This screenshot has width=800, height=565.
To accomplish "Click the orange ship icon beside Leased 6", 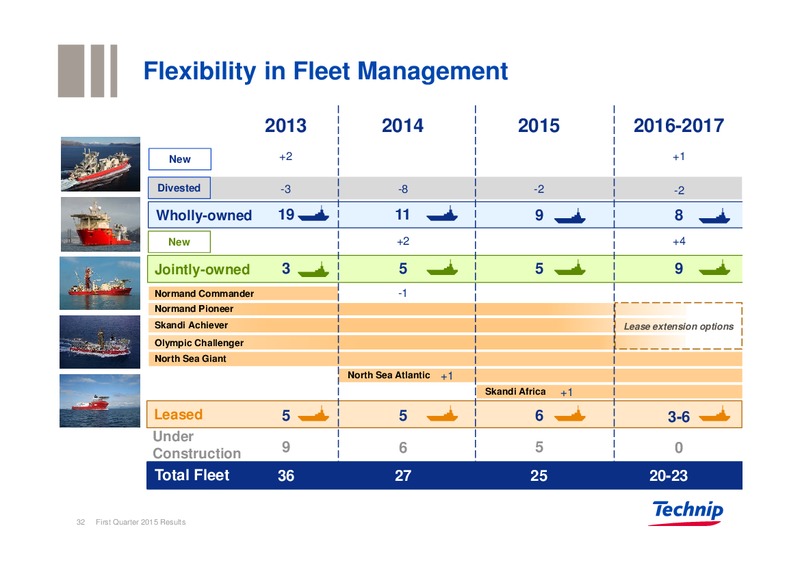I will [569, 414].
